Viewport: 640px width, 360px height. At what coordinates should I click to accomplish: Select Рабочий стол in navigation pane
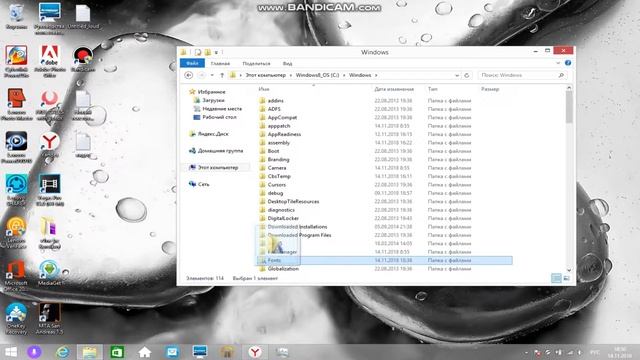click(219, 117)
